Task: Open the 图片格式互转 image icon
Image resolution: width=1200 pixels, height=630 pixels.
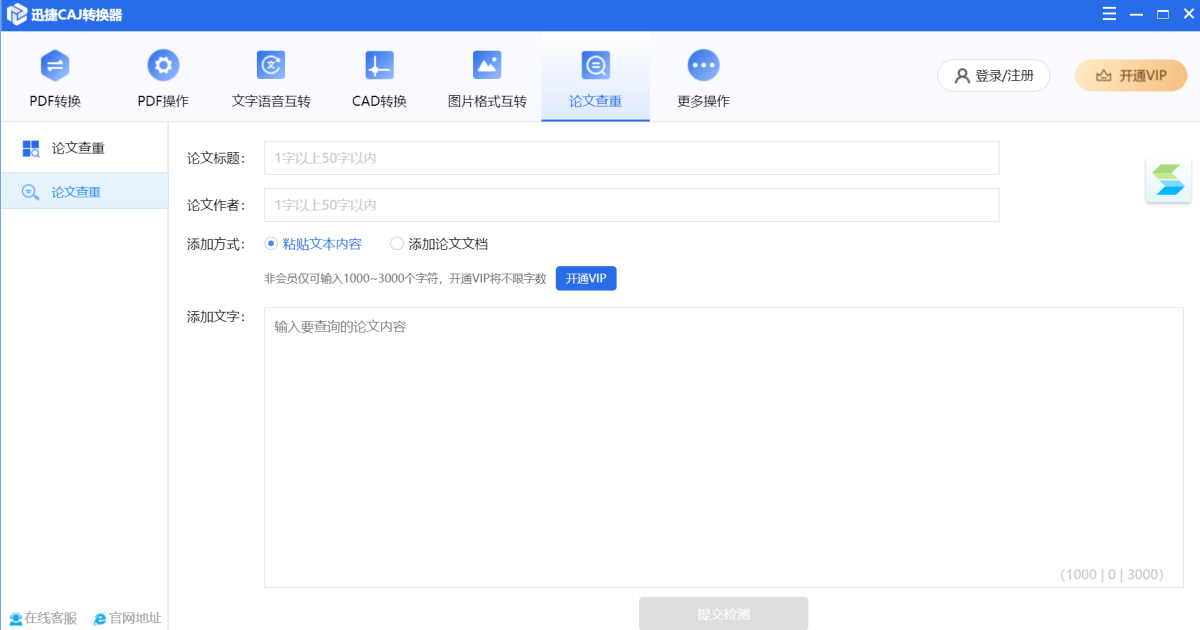Action: coord(487,66)
